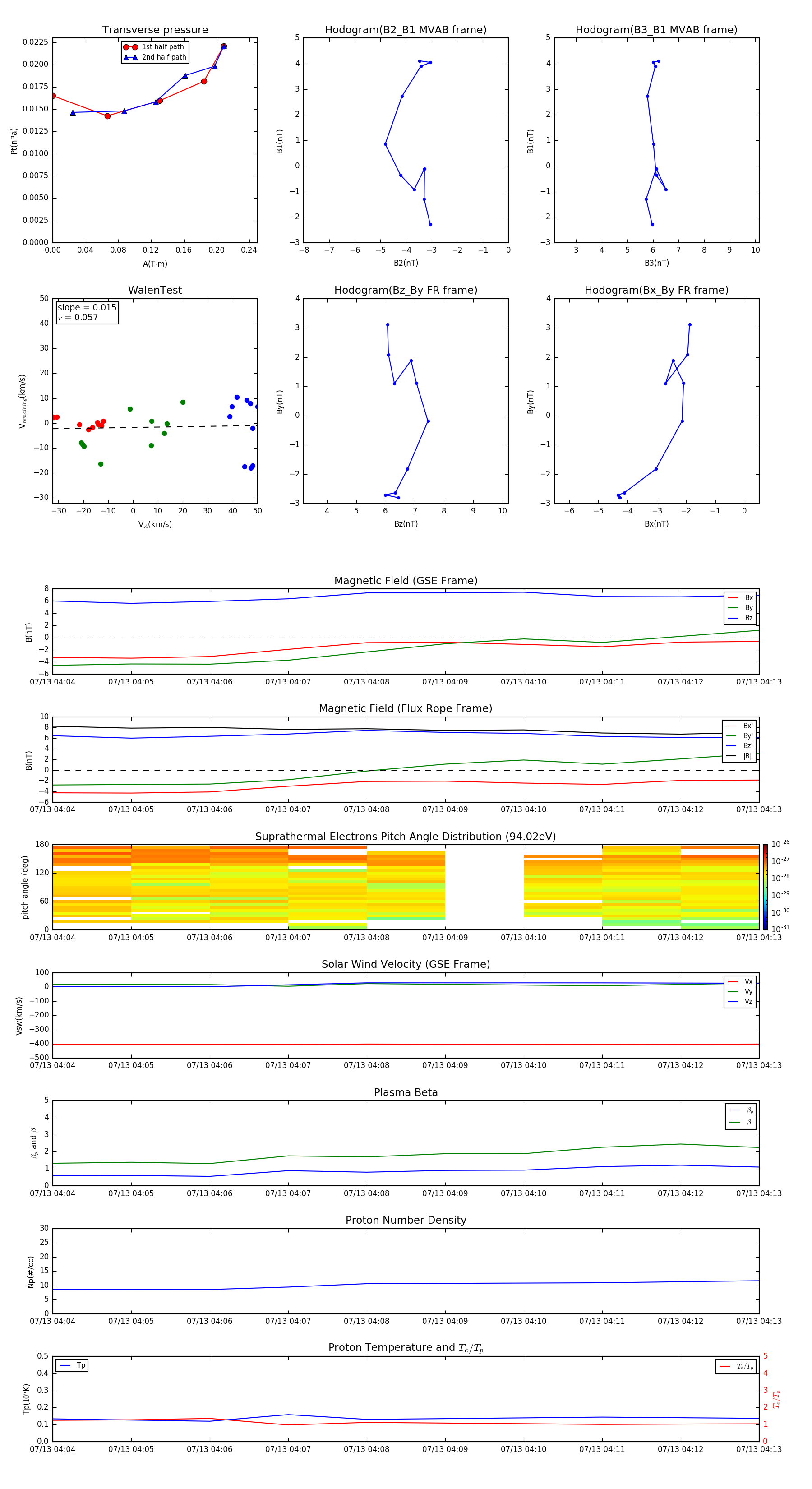Select the green β legend entry
The image size is (812, 1489).
point(741,1122)
